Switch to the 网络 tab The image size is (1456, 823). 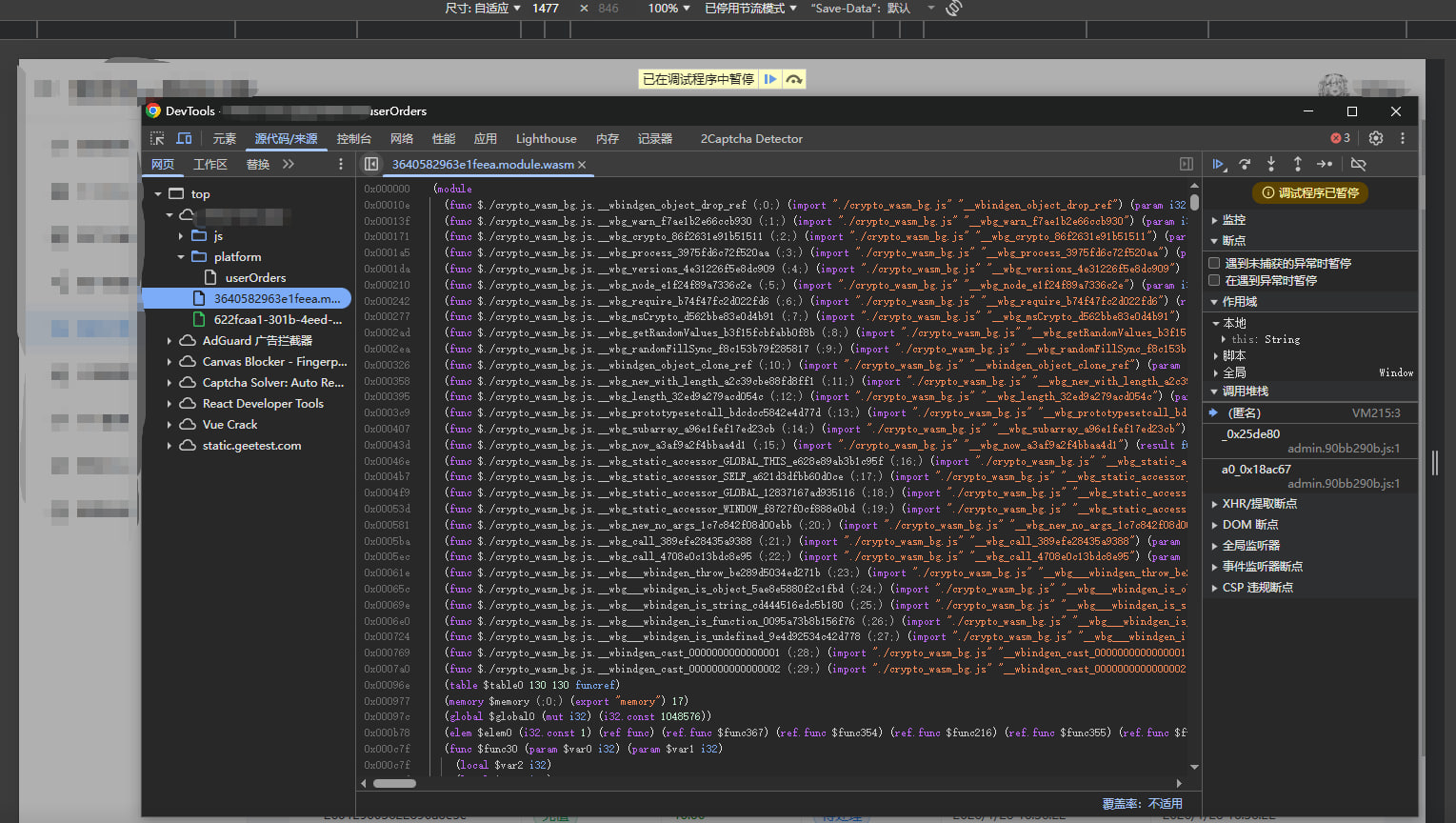click(x=402, y=138)
